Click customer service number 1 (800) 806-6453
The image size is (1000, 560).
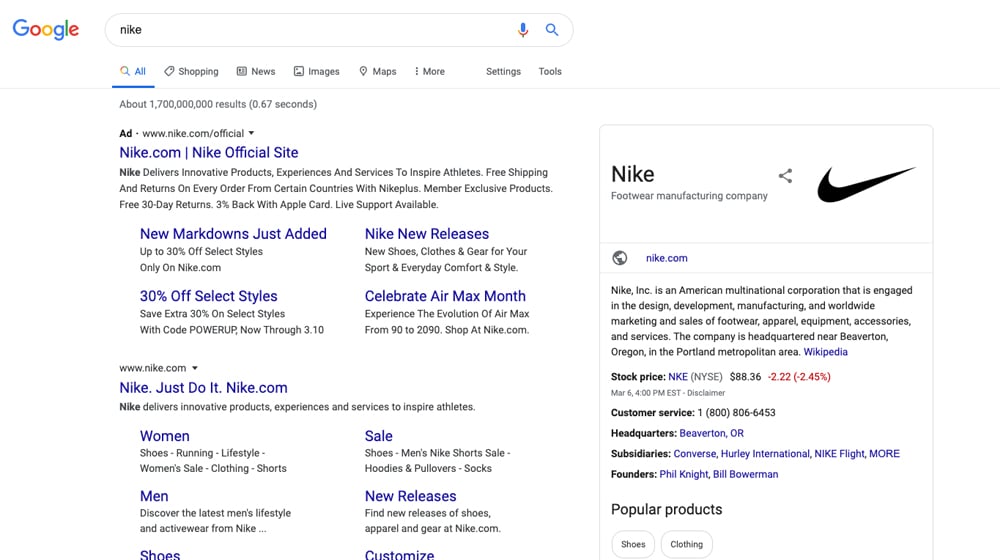point(737,413)
